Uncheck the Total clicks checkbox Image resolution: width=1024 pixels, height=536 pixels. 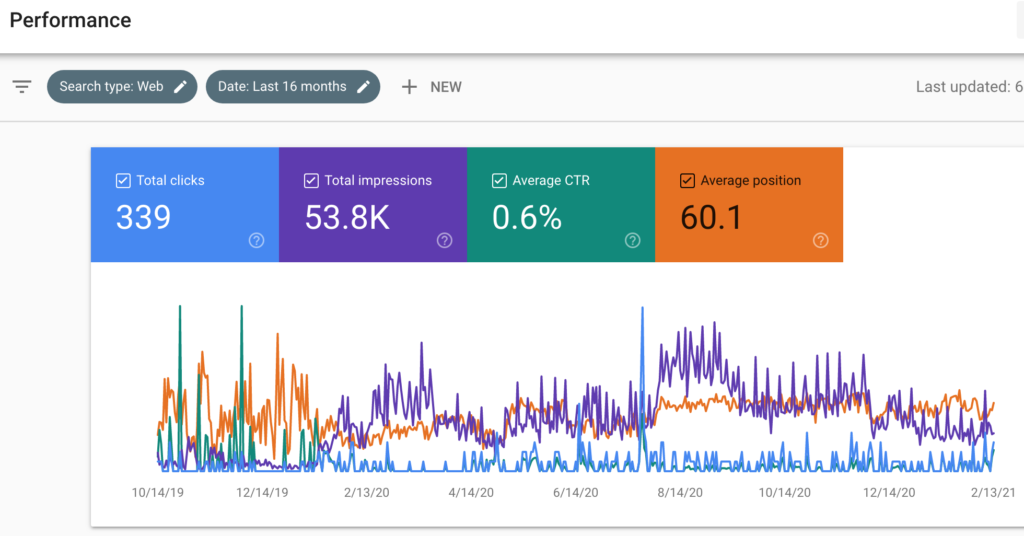pyautogui.click(x=123, y=181)
